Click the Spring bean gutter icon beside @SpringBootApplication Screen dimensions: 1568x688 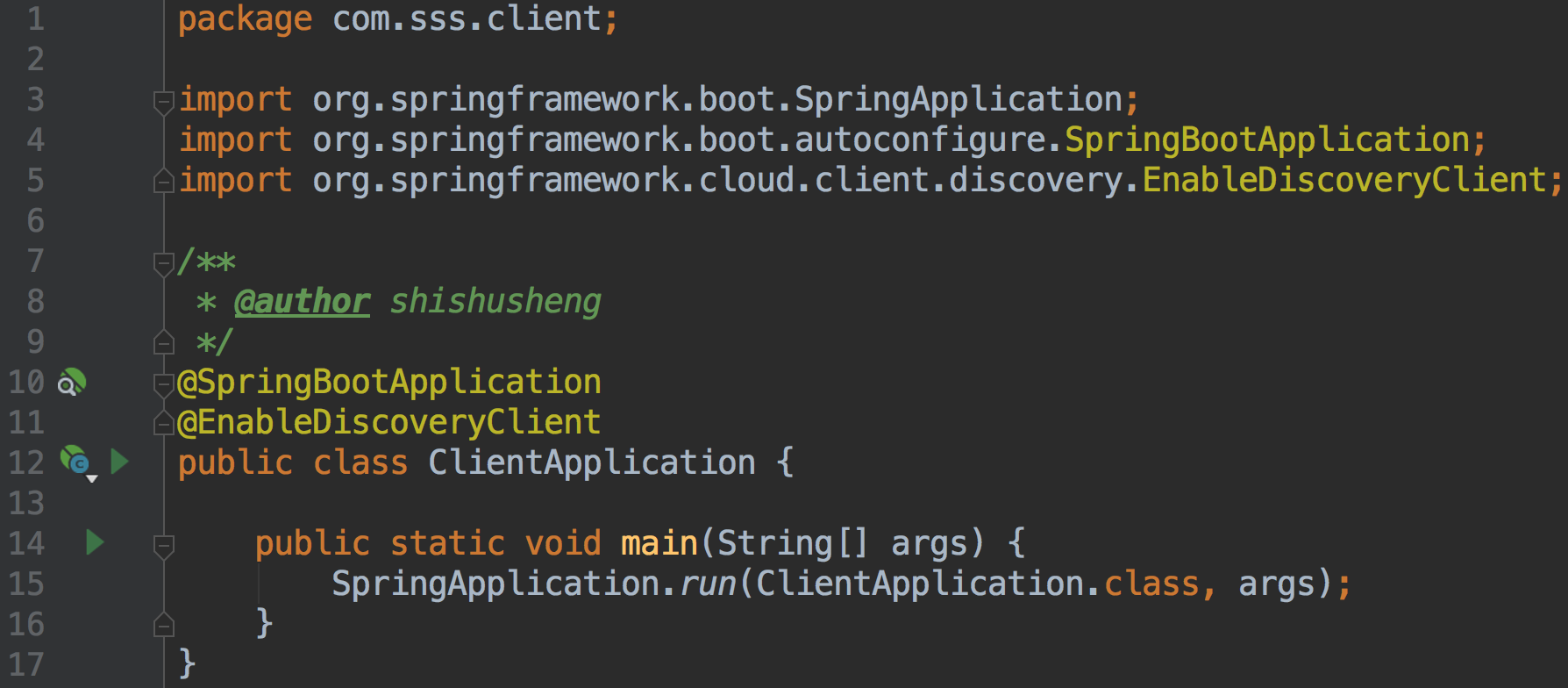(x=72, y=383)
